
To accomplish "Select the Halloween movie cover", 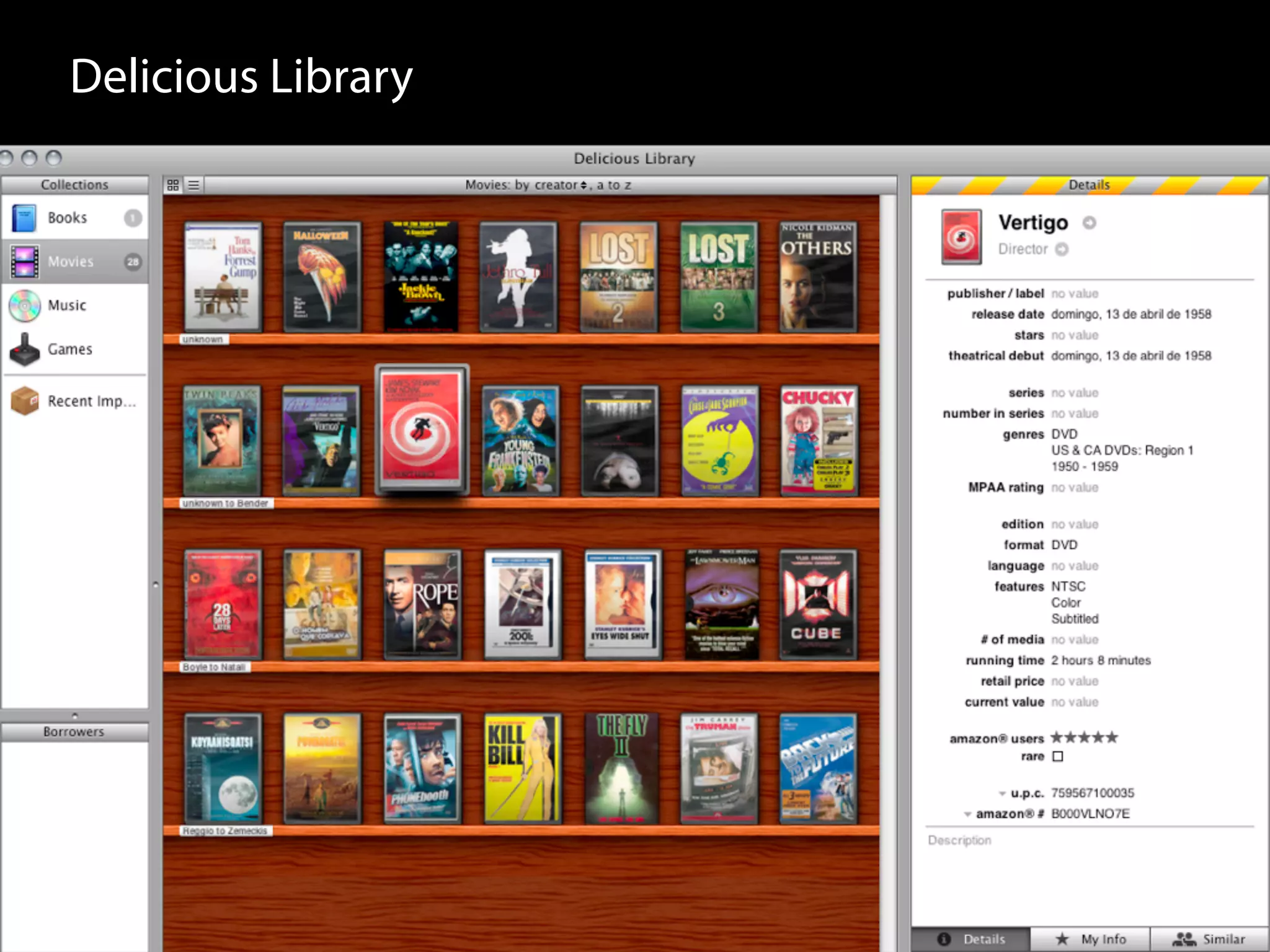I will [x=321, y=277].
